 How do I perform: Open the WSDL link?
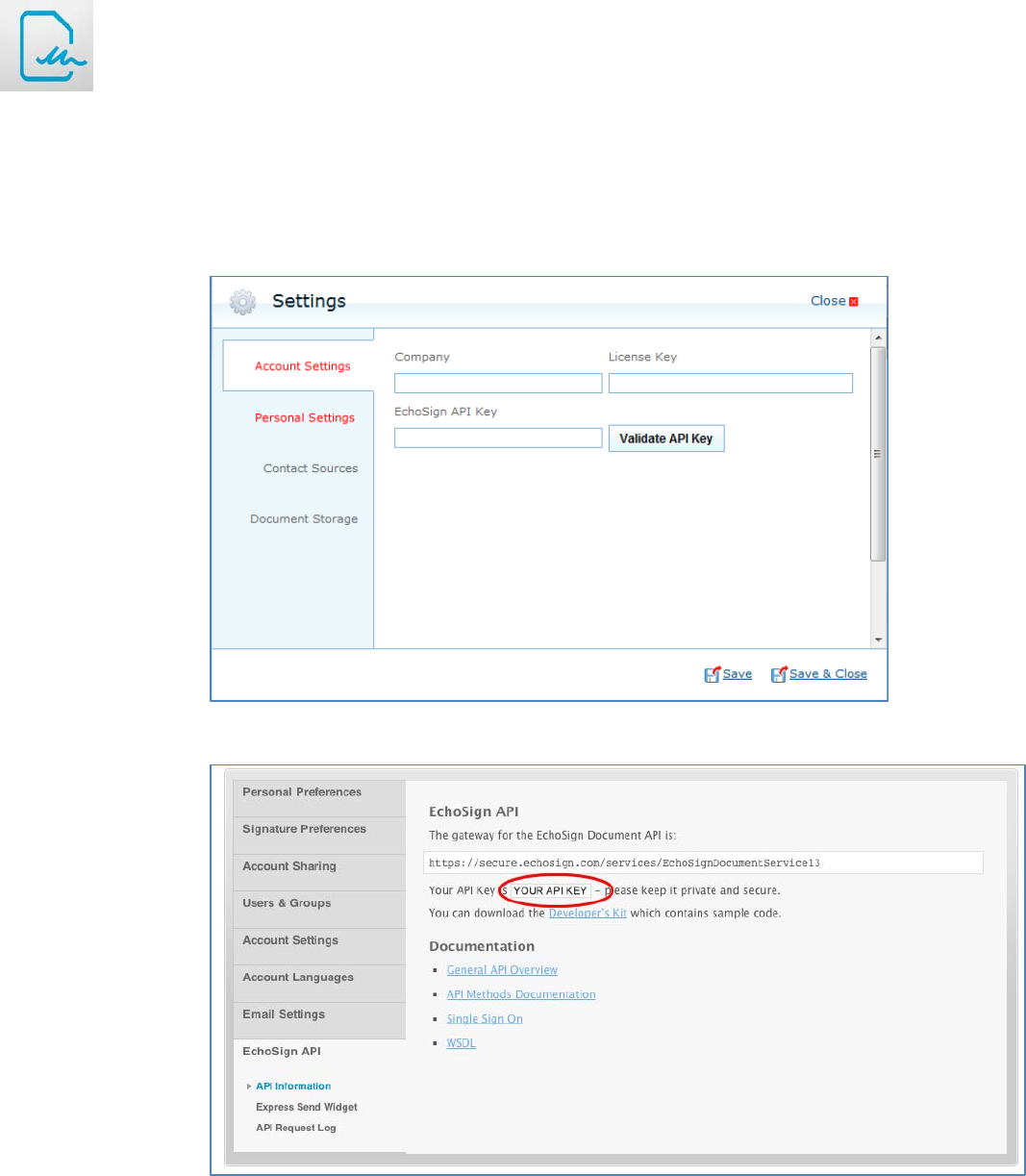tap(462, 1043)
